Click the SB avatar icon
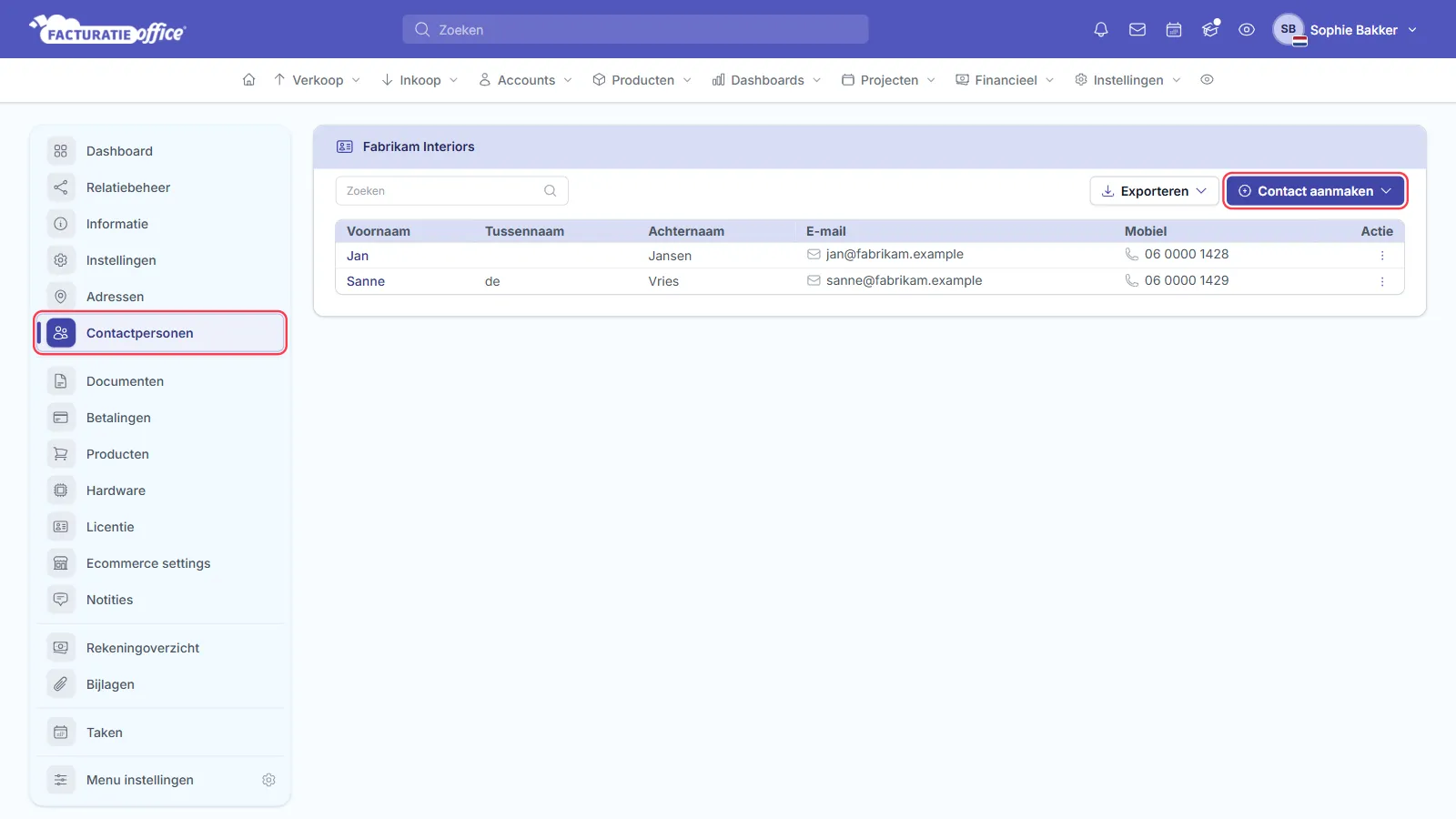The image size is (1456, 819). [1288, 29]
